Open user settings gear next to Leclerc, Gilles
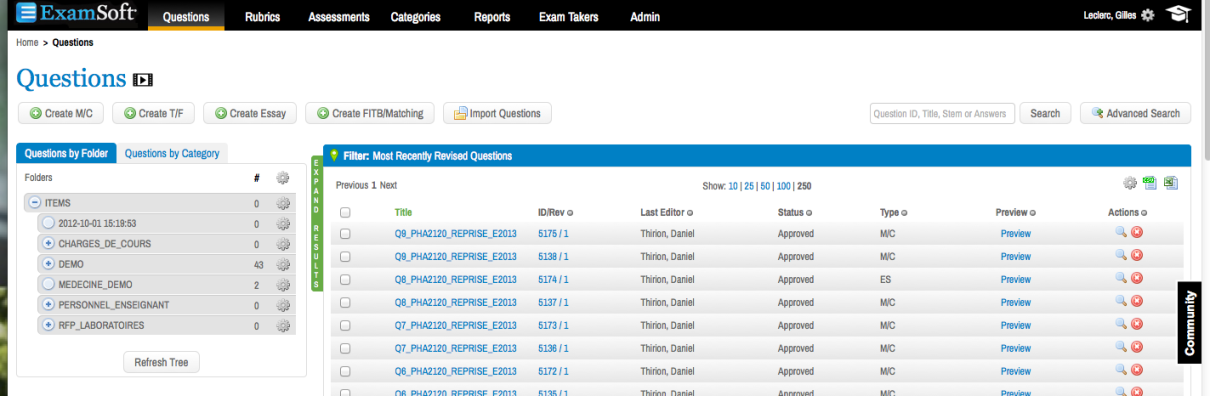 point(1147,15)
